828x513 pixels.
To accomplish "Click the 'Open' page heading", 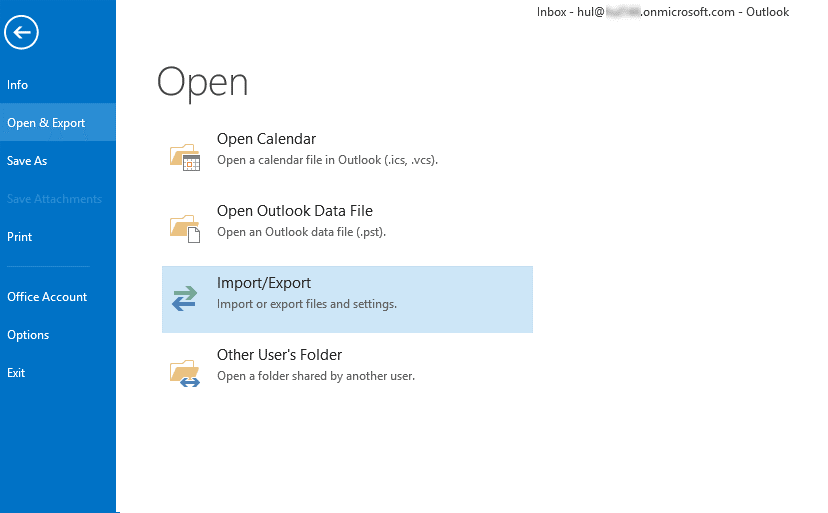I will click(202, 82).
